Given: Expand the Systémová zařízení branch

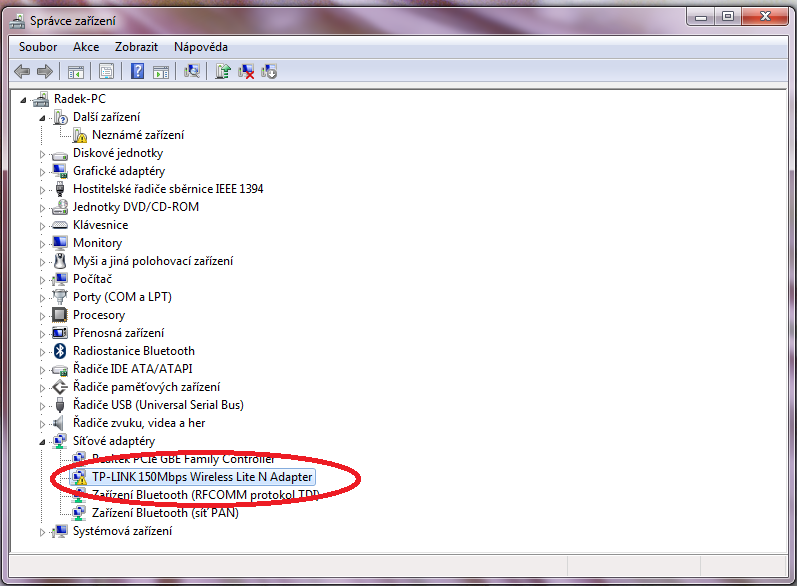Looking at the screenshot, I should pyautogui.click(x=42, y=532).
